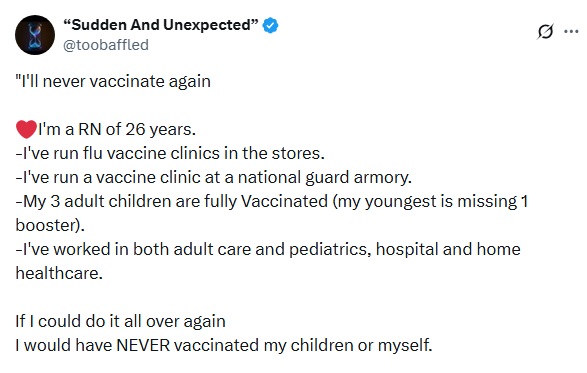Open the hourglass profile avatar
This screenshot has height=373, width=587.
(35, 35)
